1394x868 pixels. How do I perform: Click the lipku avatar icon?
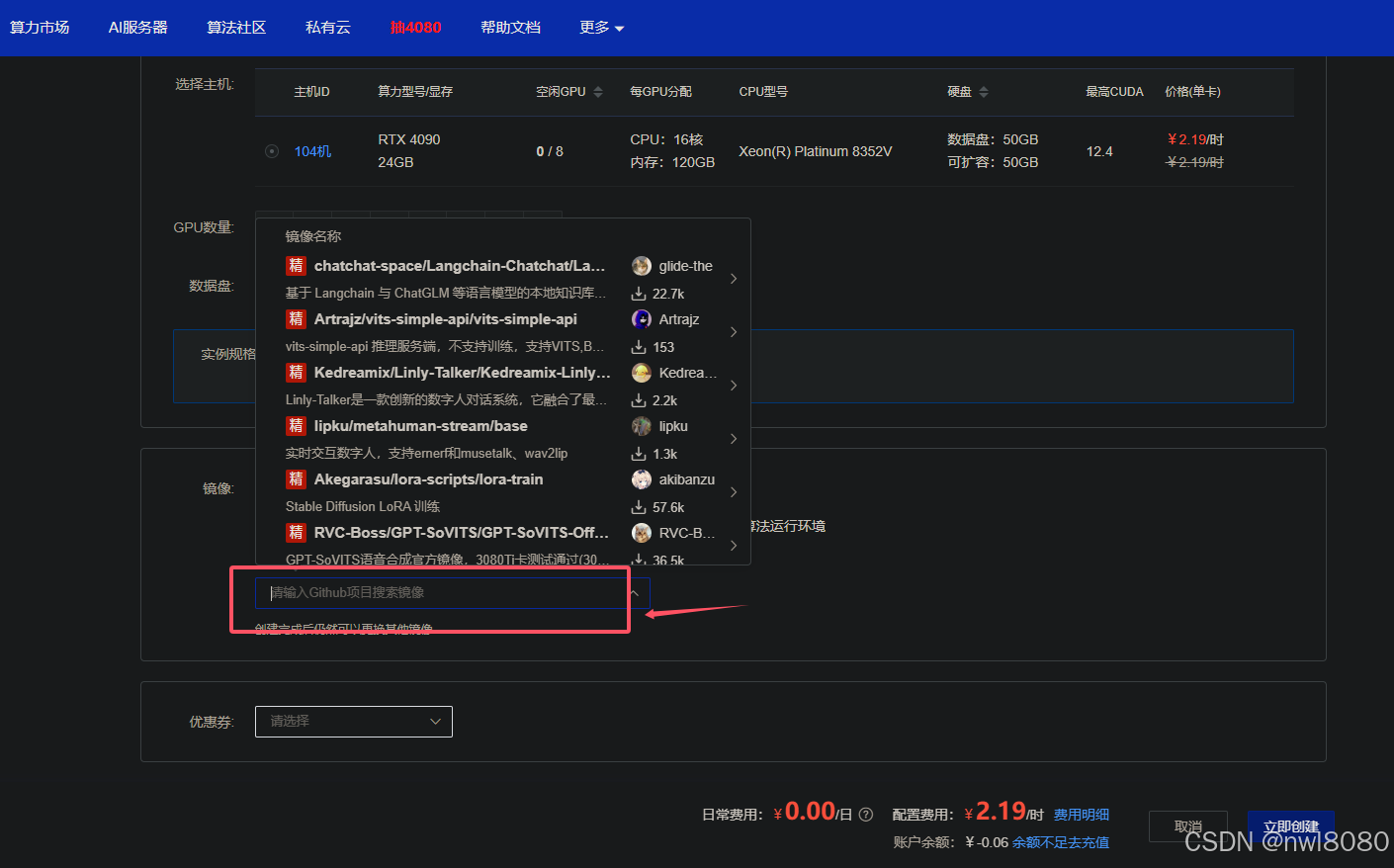(x=641, y=425)
